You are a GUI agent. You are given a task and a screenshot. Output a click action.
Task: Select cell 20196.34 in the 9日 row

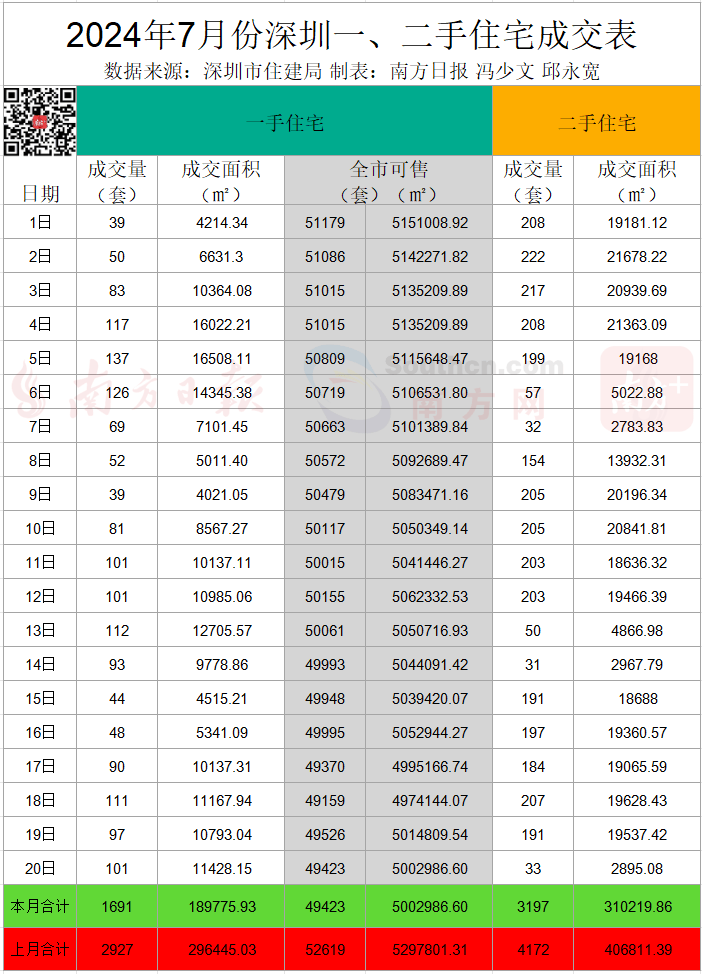click(637, 494)
